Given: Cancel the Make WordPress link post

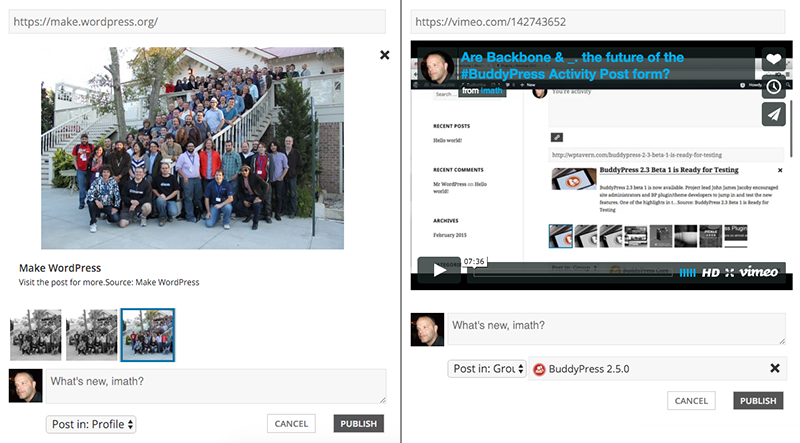Looking at the screenshot, I should tap(291, 424).
